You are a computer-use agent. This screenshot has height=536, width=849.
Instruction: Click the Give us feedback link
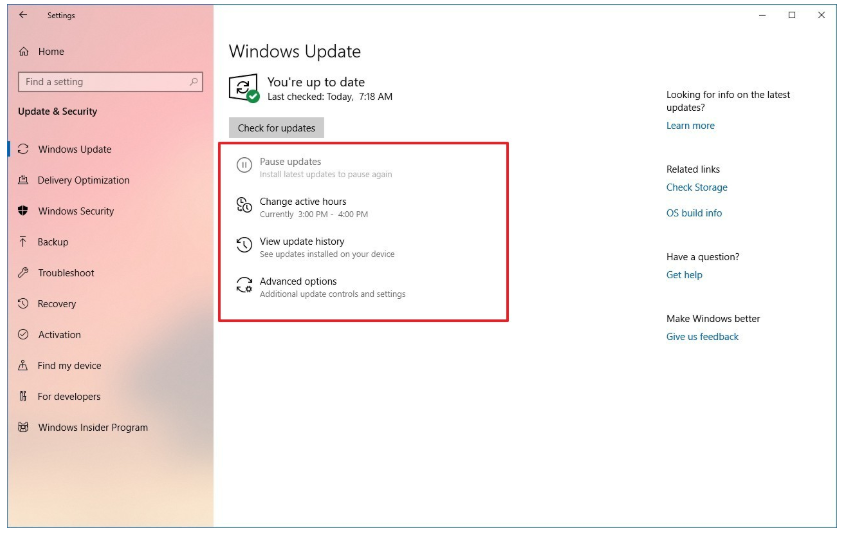click(702, 337)
